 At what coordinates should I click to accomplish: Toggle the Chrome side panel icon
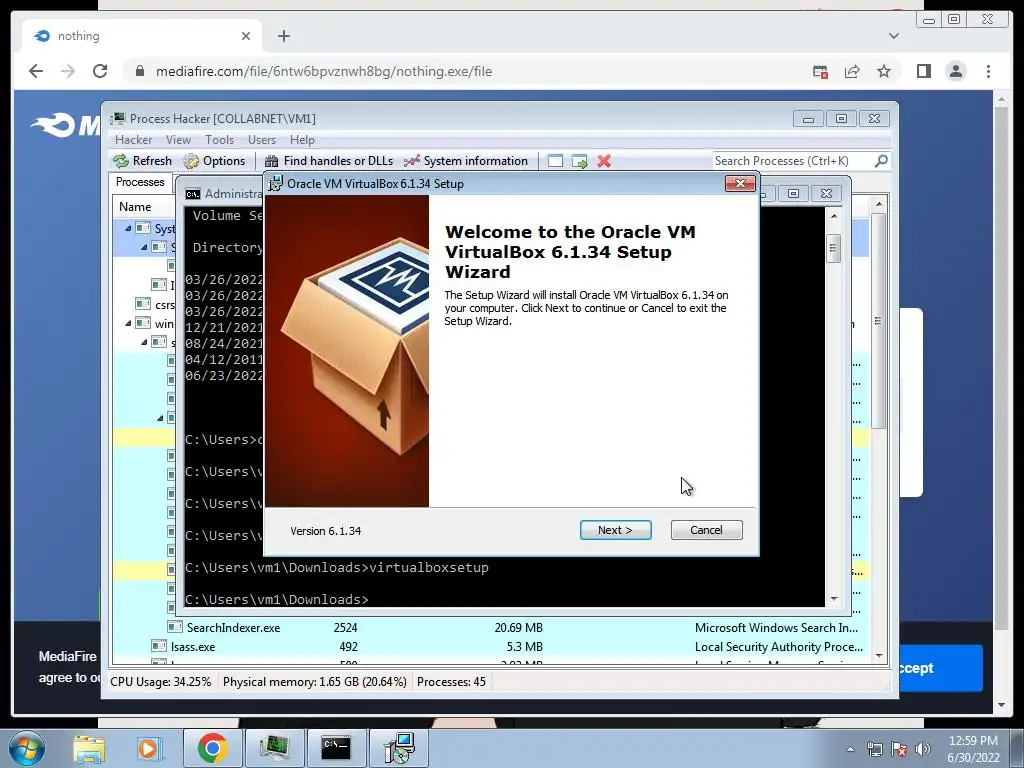(923, 71)
